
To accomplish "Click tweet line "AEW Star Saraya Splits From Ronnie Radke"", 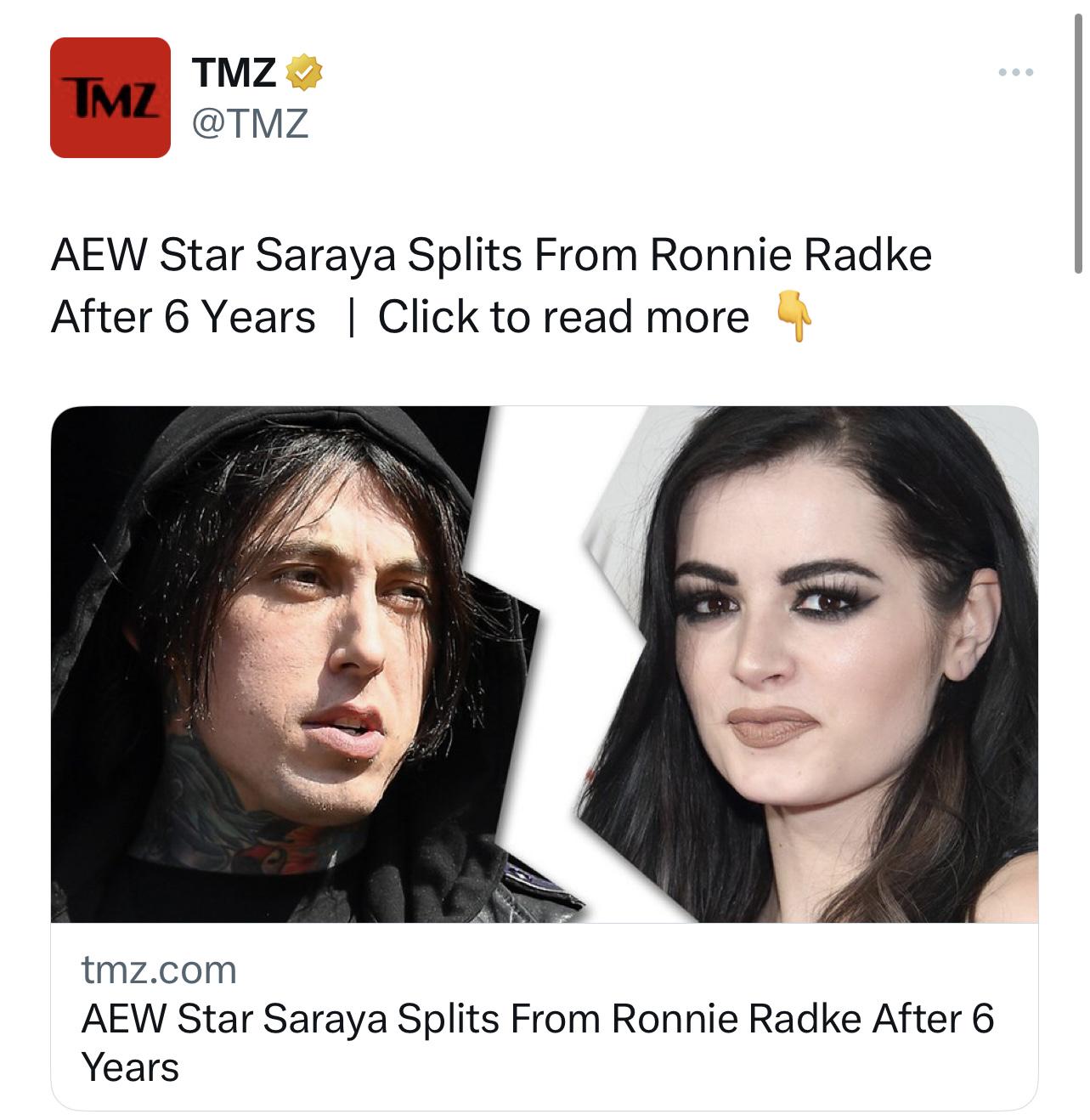I will (491, 255).
